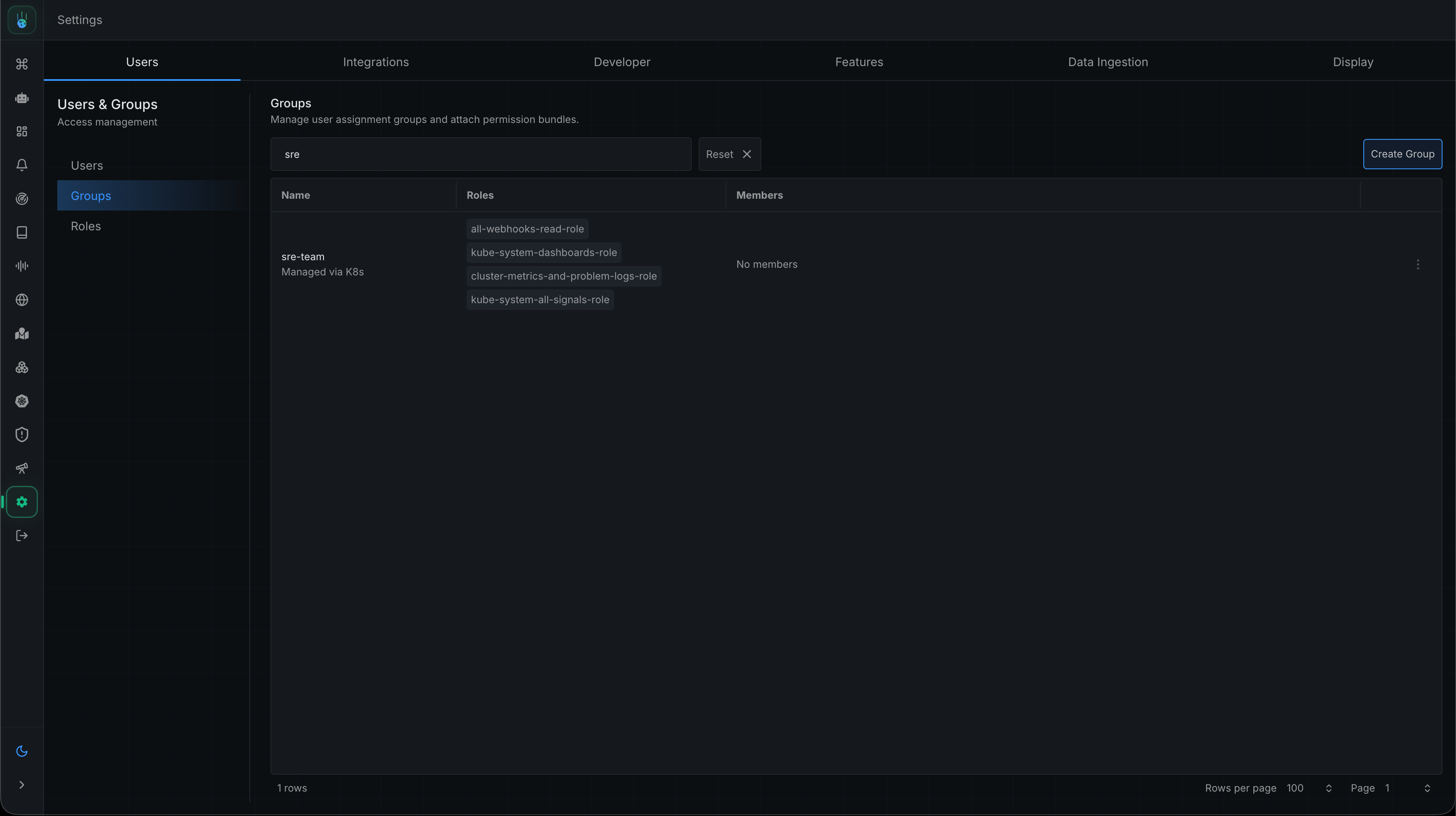
Task: Open the audio waveform icon in sidebar
Action: (x=21, y=266)
